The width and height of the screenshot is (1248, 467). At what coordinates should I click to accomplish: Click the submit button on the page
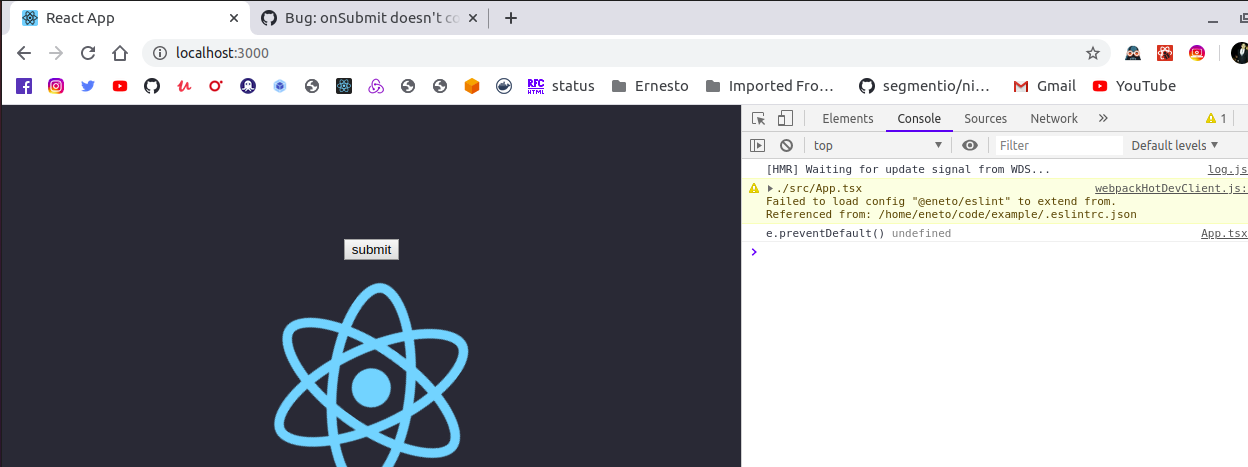371,249
